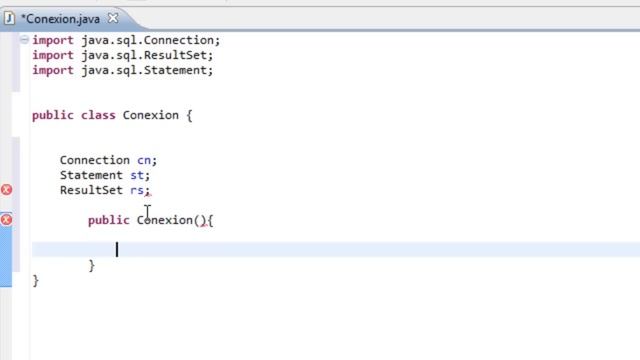Click the error marker beside ResultSet rs line
640x360 pixels.
[x=6, y=190]
